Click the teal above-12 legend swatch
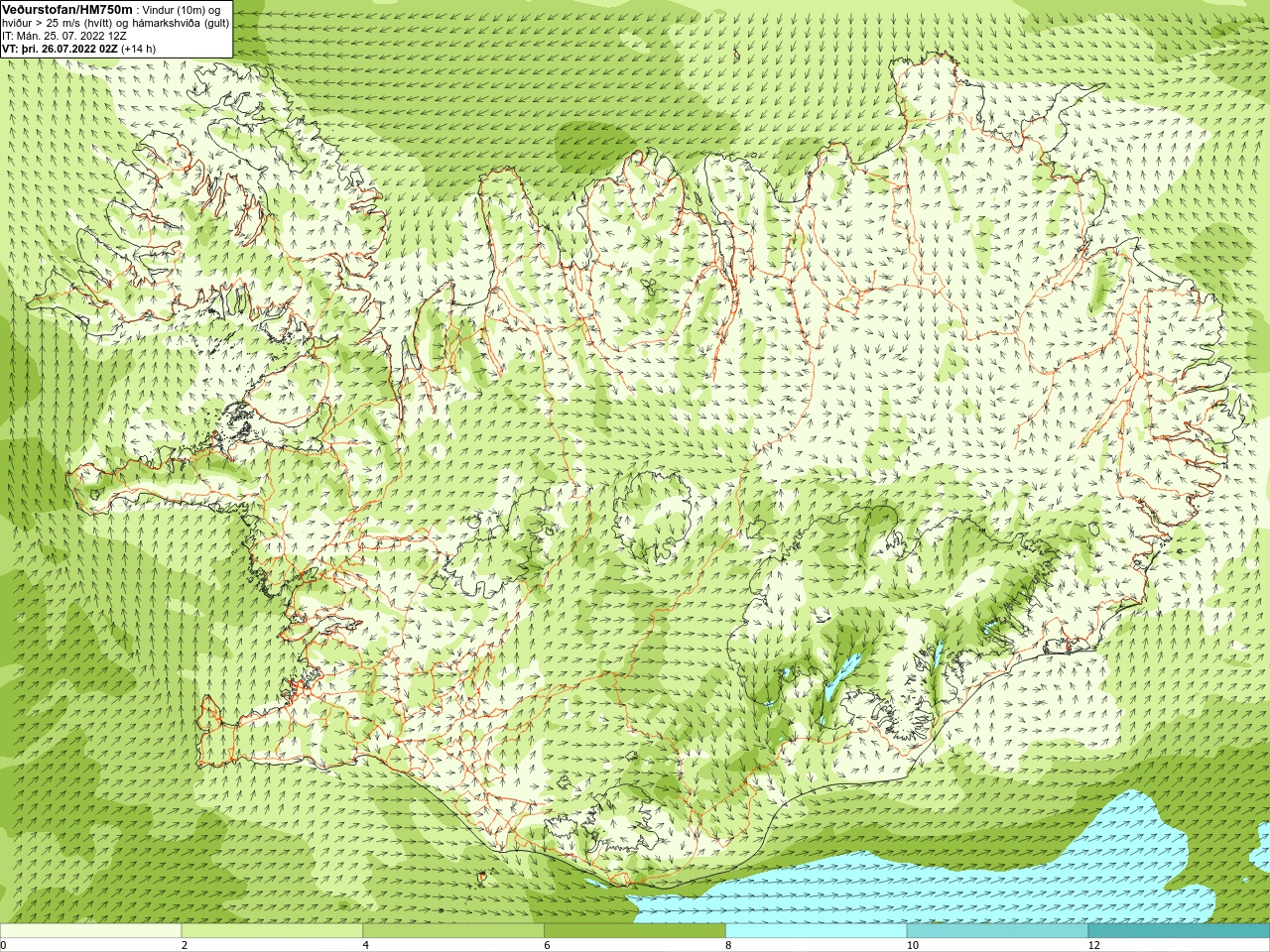 point(1179,931)
